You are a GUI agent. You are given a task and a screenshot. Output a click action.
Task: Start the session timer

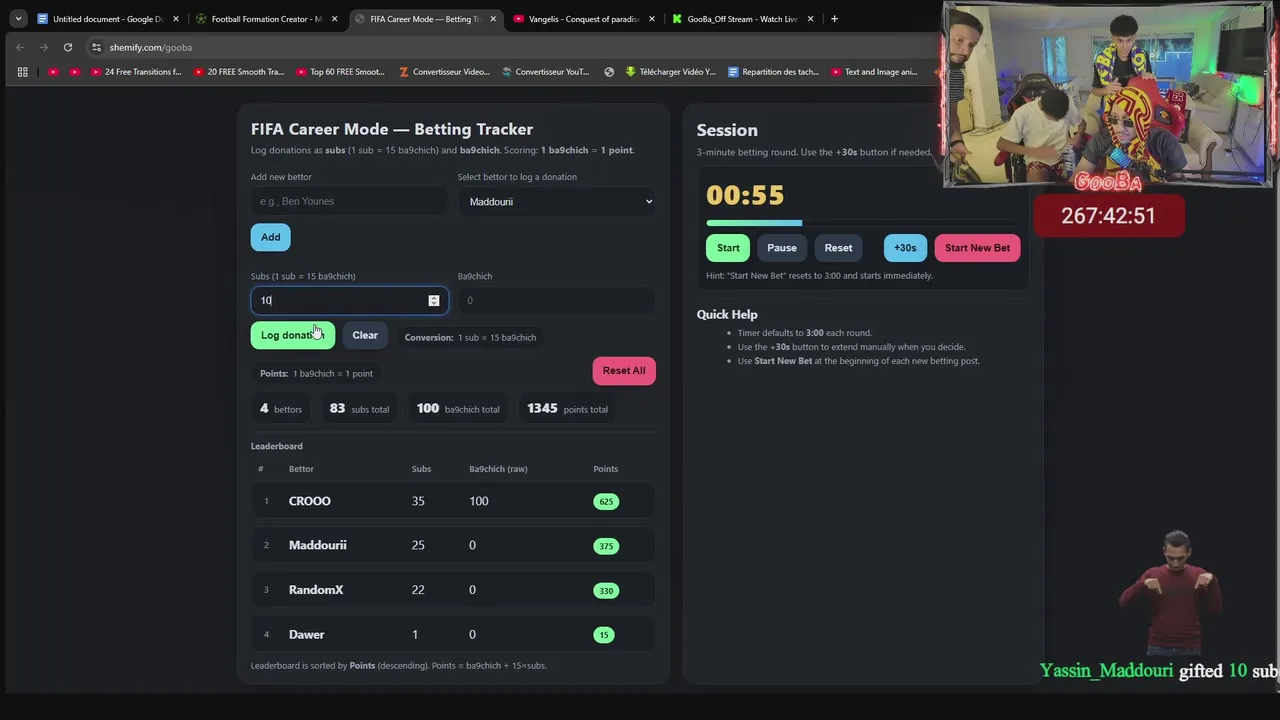[x=728, y=248]
